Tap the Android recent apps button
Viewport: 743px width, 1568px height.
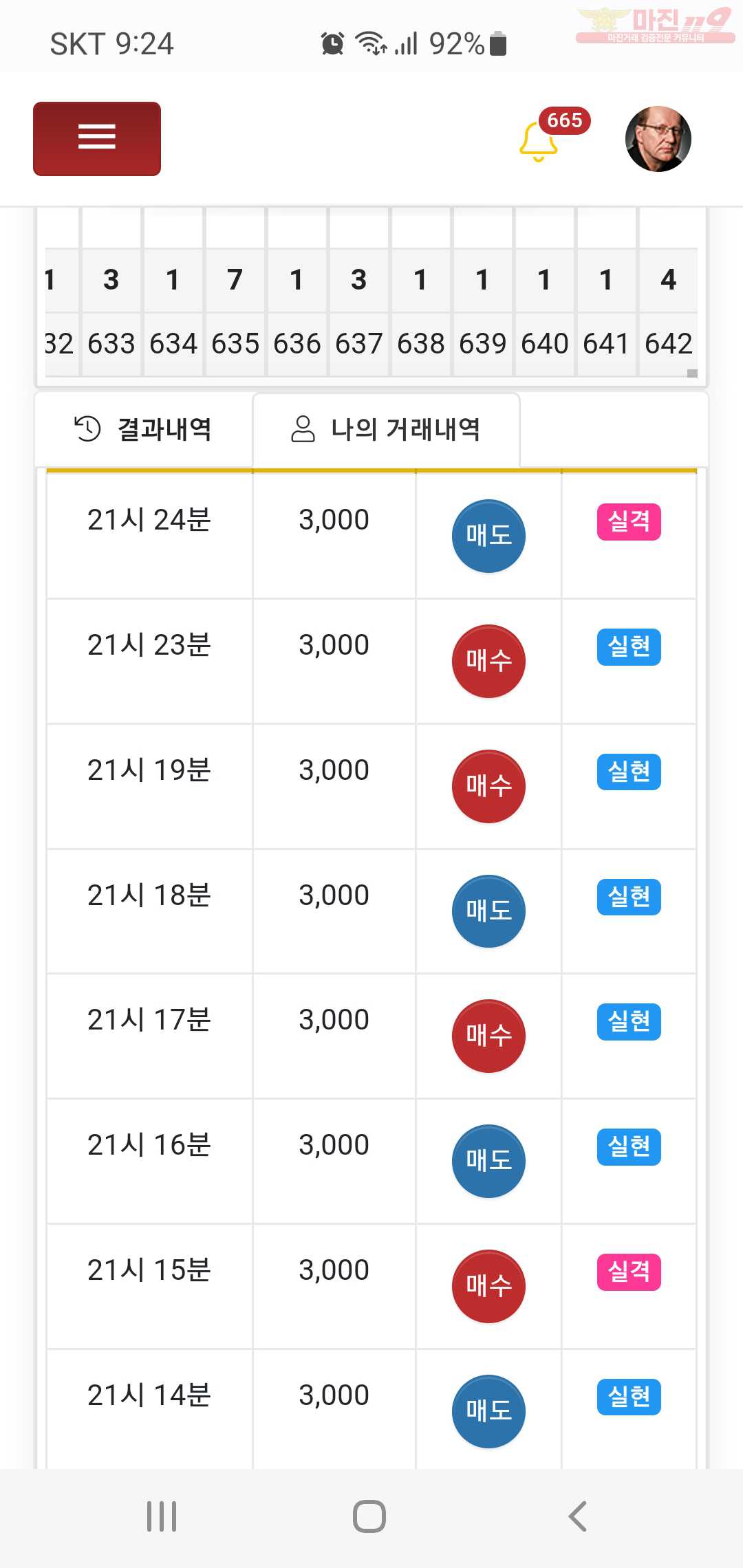tap(162, 1516)
